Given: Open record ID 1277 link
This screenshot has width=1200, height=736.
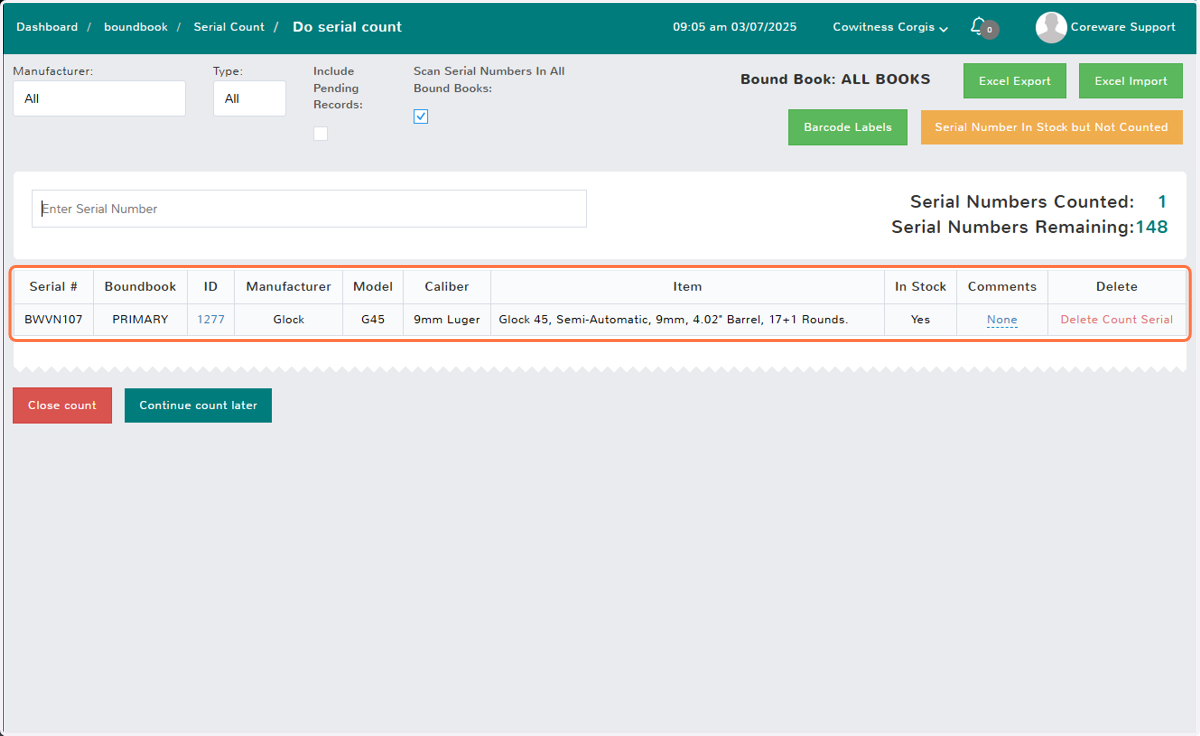Looking at the screenshot, I should pyautogui.click(x=211, y=320).
